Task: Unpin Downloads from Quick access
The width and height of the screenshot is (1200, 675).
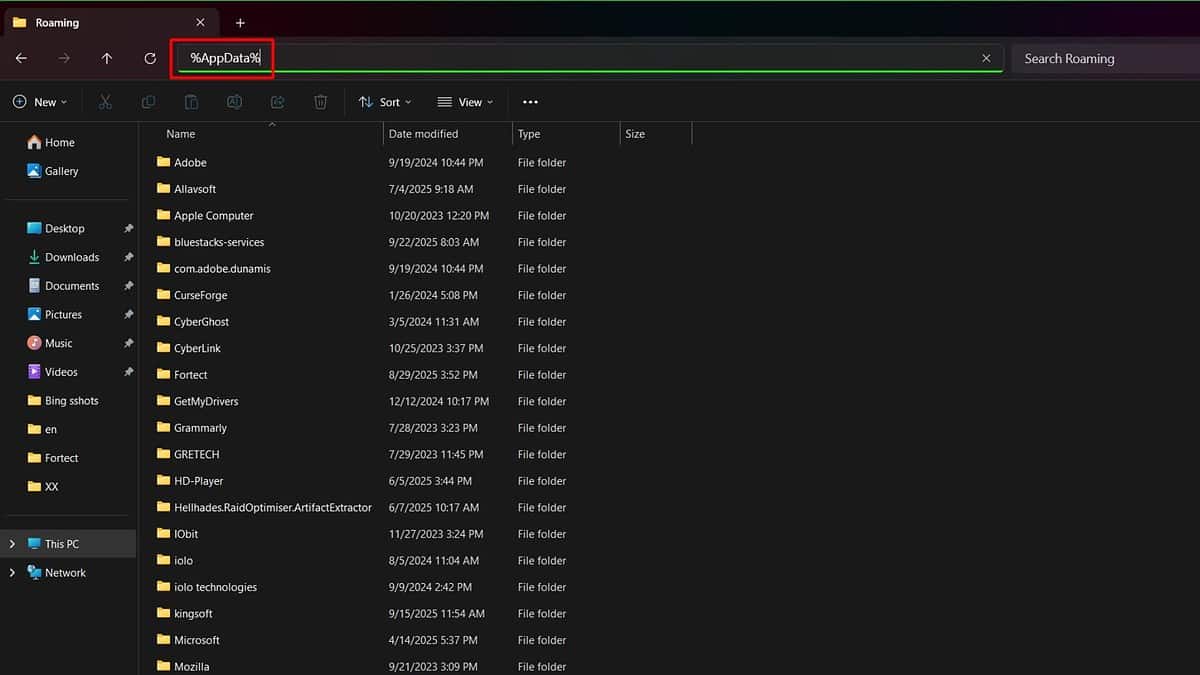Action: click(127, 257)
